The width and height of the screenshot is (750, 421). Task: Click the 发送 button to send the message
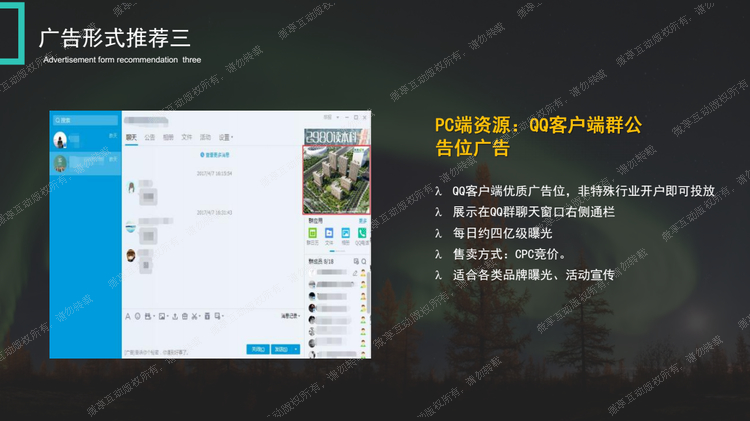click(x=282, y=349)
